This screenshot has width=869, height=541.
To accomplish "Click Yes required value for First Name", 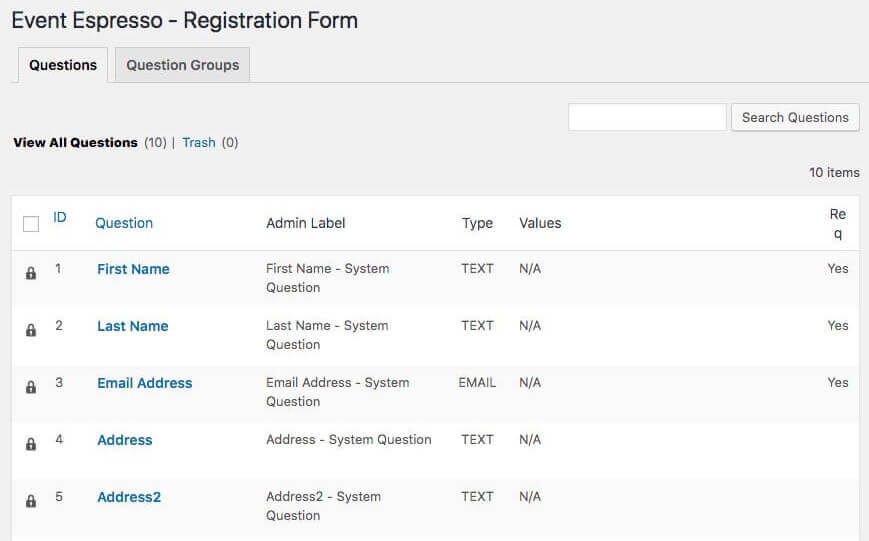I will click(x=838, y=268).
